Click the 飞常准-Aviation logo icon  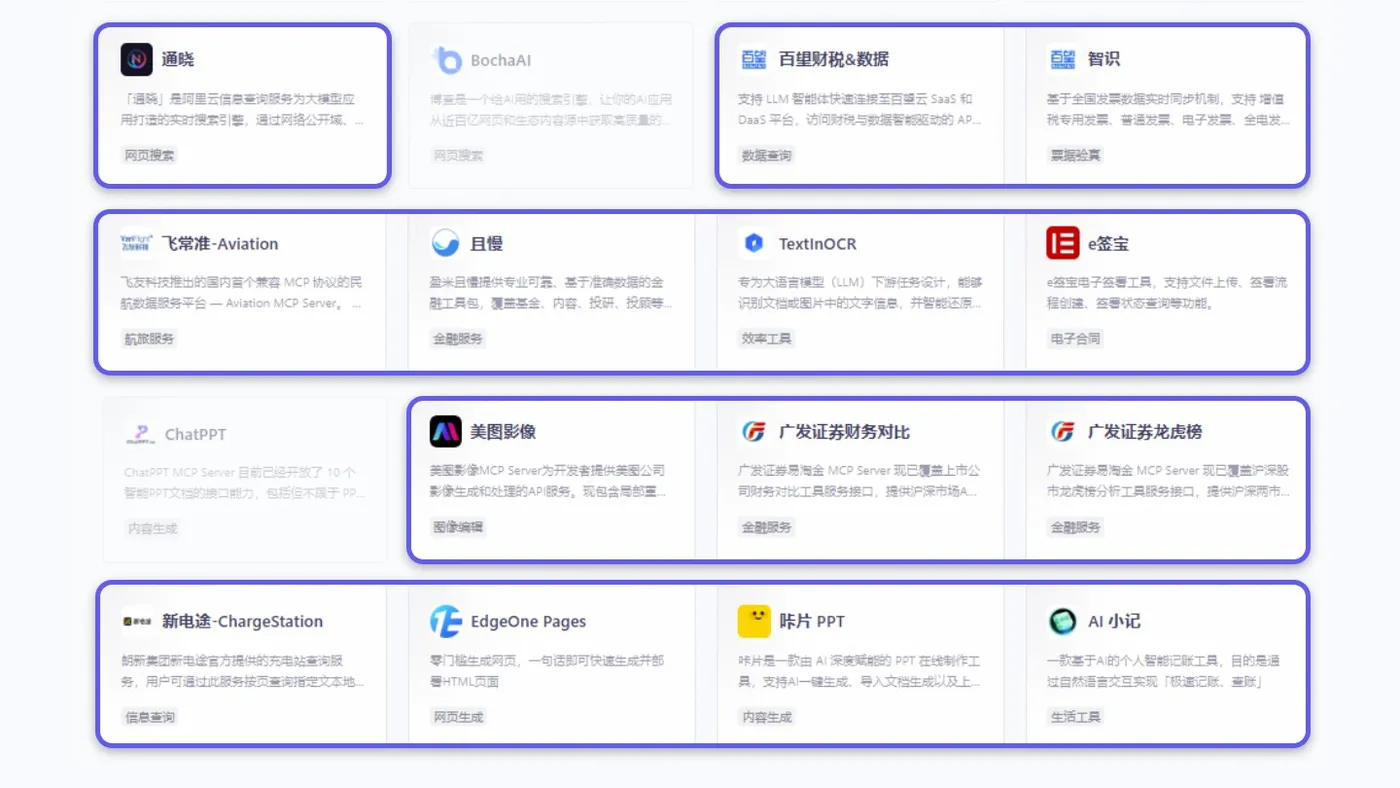tap(136, 243)
